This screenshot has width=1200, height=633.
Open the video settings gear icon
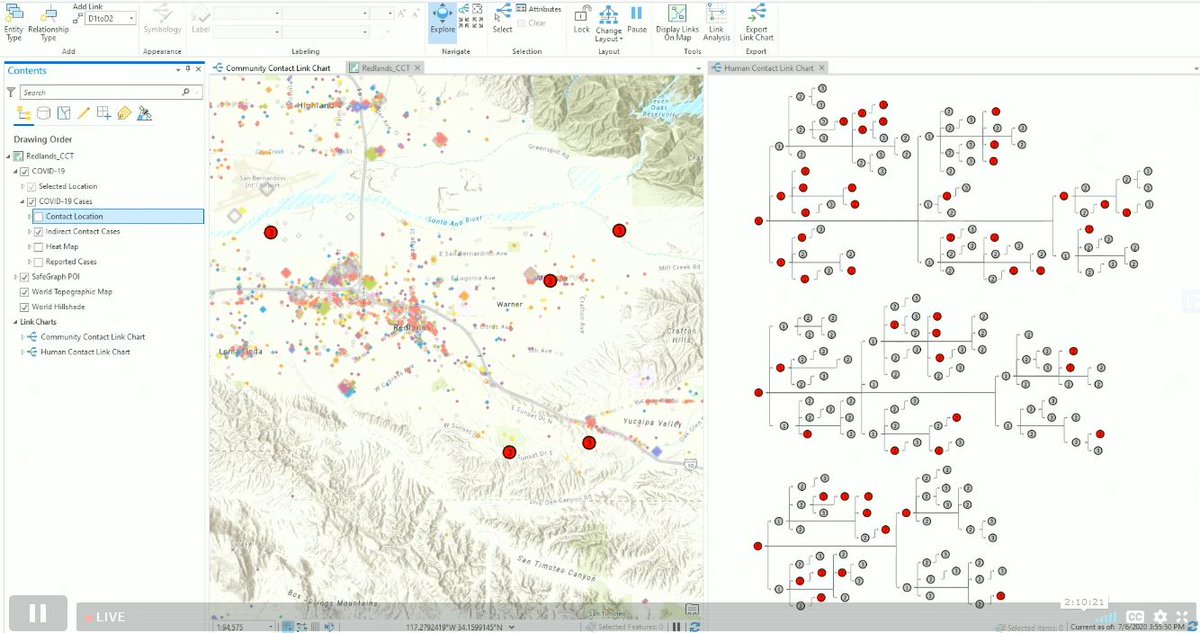click(x=1160, y=616)
